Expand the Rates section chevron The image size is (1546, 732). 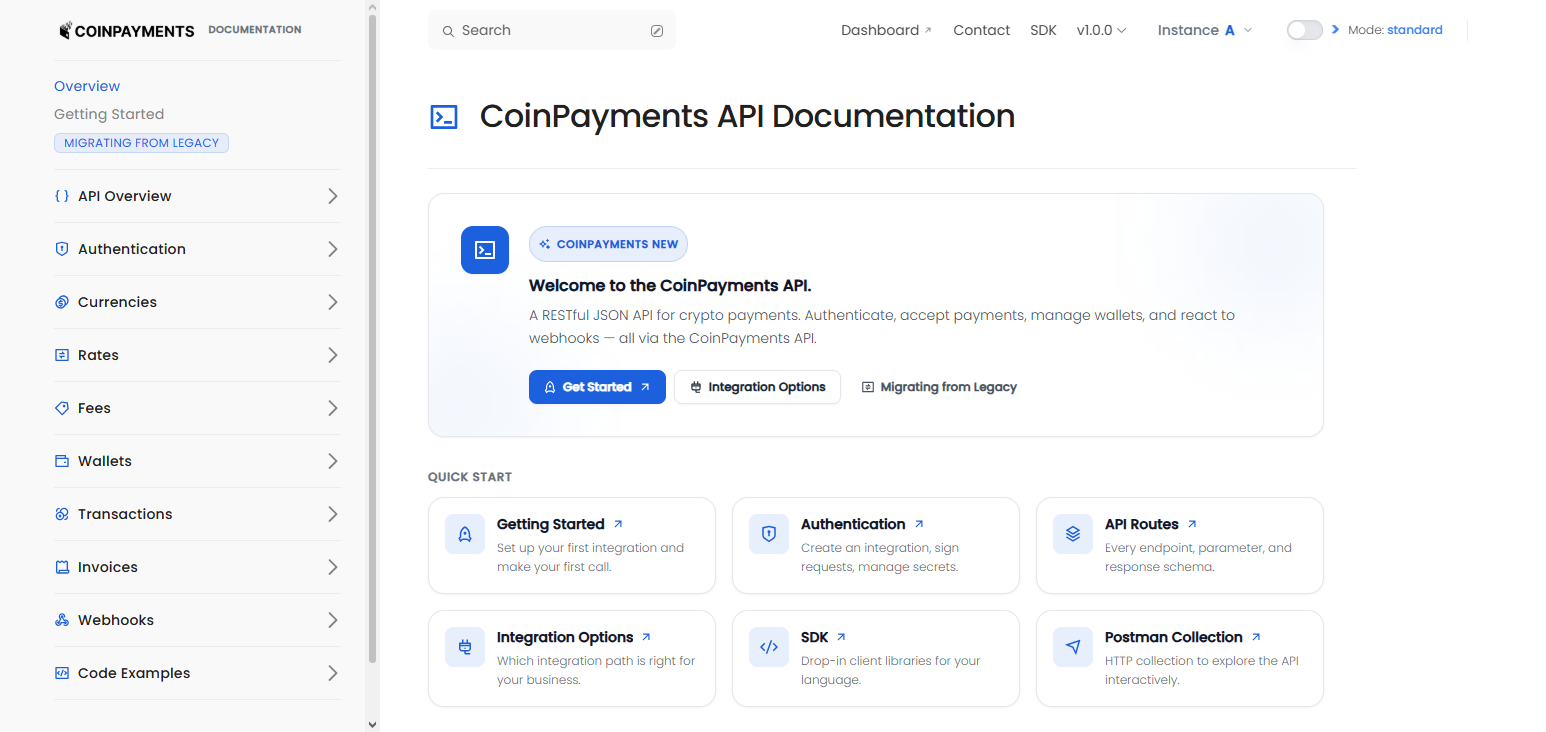(x=333, y=355)
